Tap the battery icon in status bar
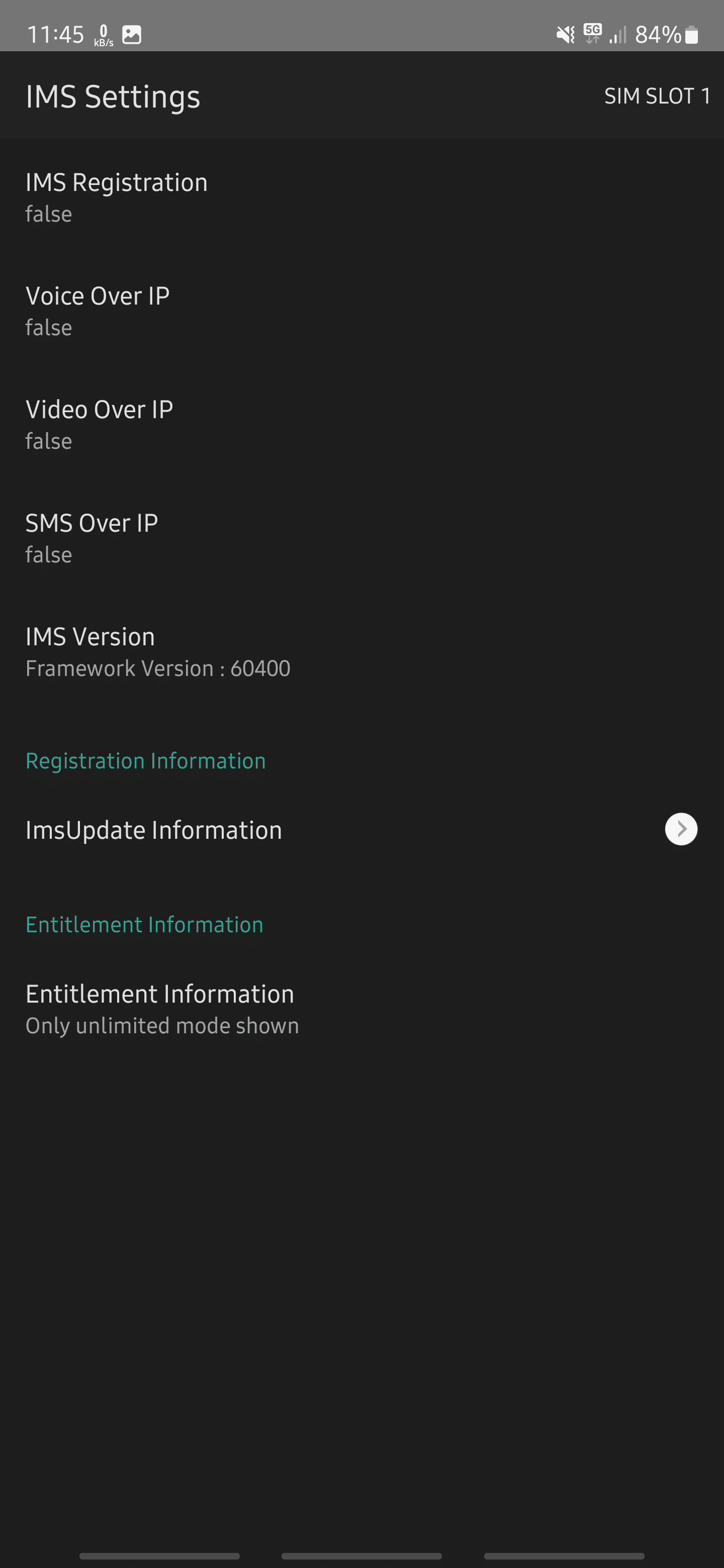The image size is (724, 1568). pyautogui.click(x=691, y=35)
